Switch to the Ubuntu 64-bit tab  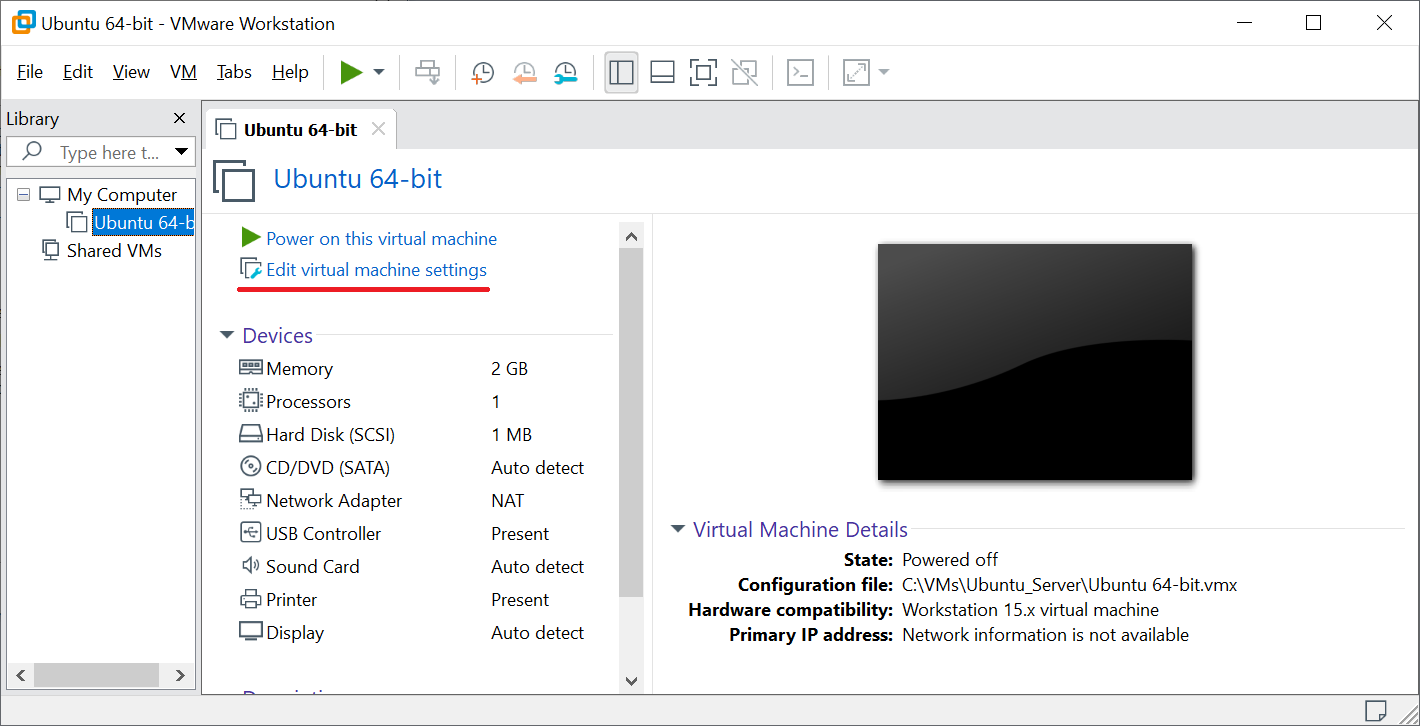(300, 130)
